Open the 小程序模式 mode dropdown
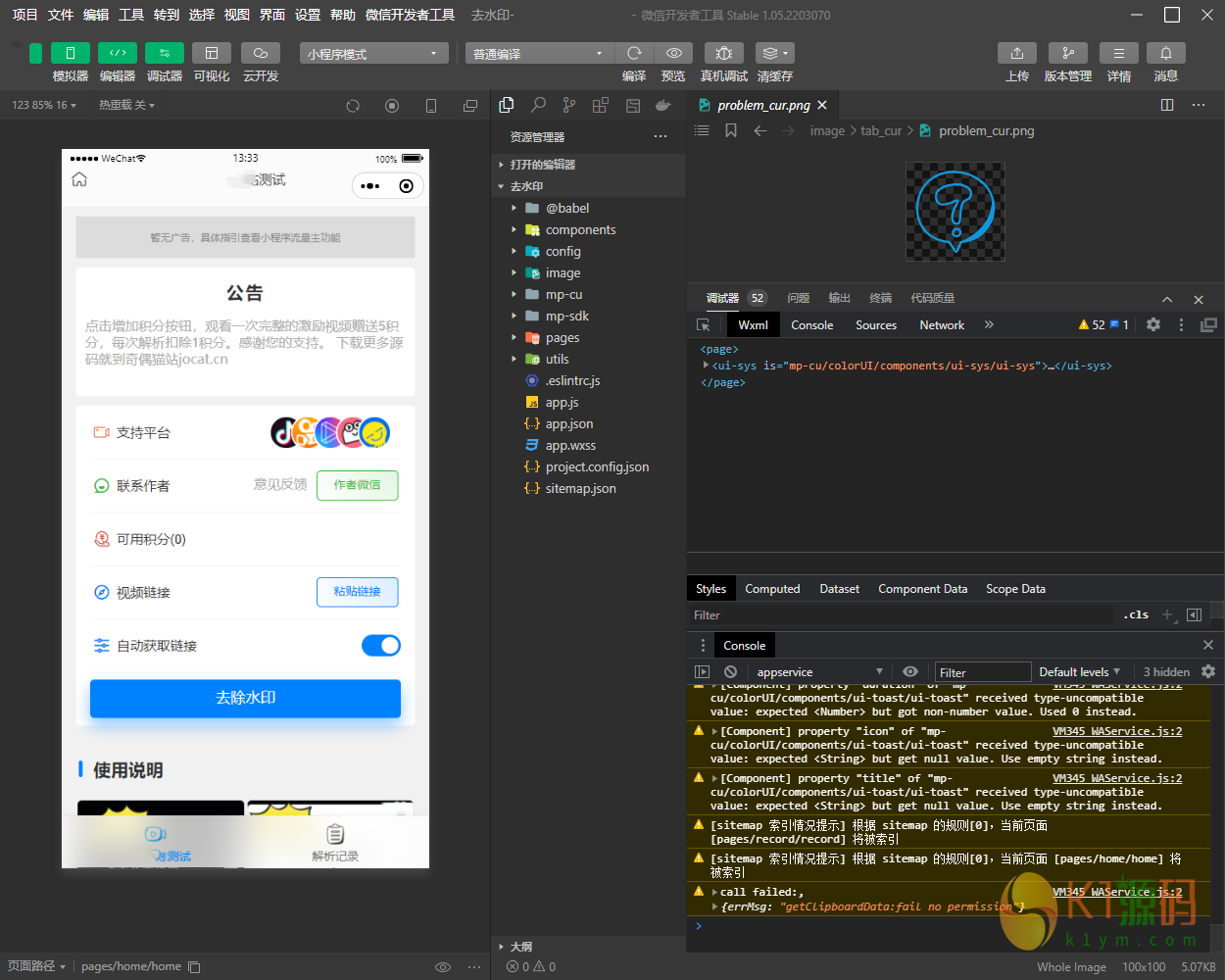Viewport: 1225px width, 980px height. pos(373,54)
